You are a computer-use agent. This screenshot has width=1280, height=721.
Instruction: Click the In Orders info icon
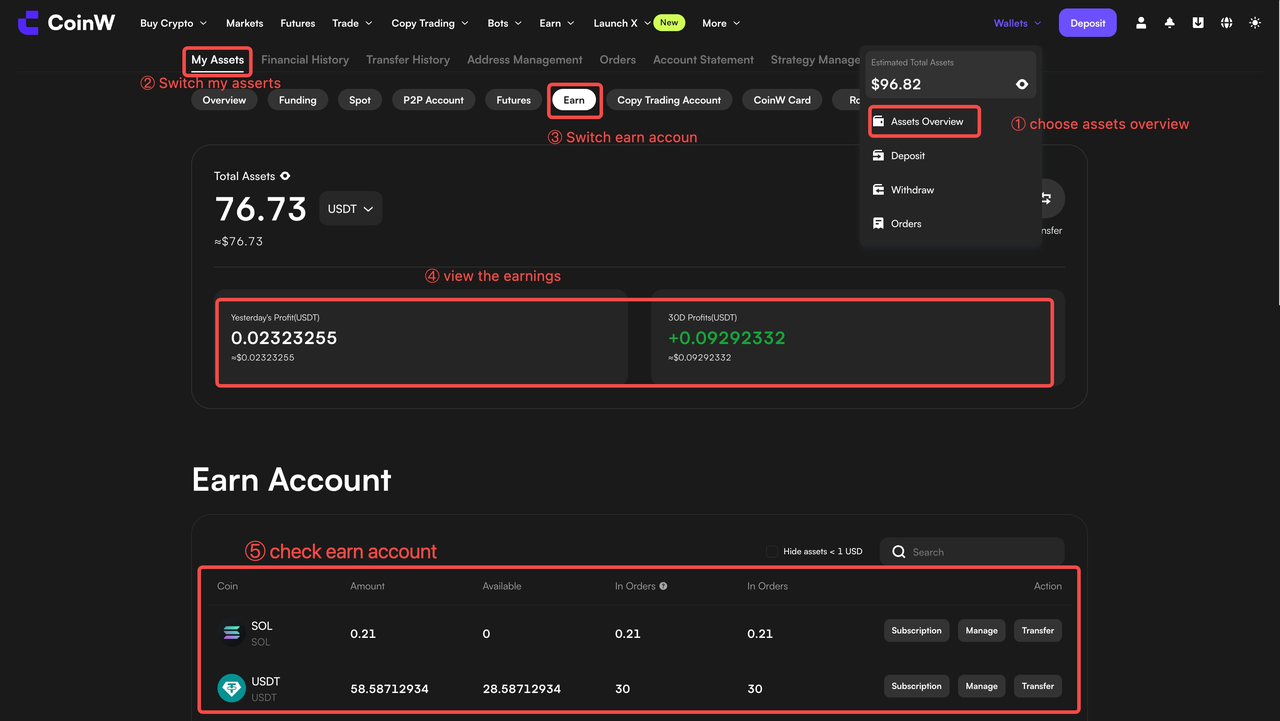663,586
